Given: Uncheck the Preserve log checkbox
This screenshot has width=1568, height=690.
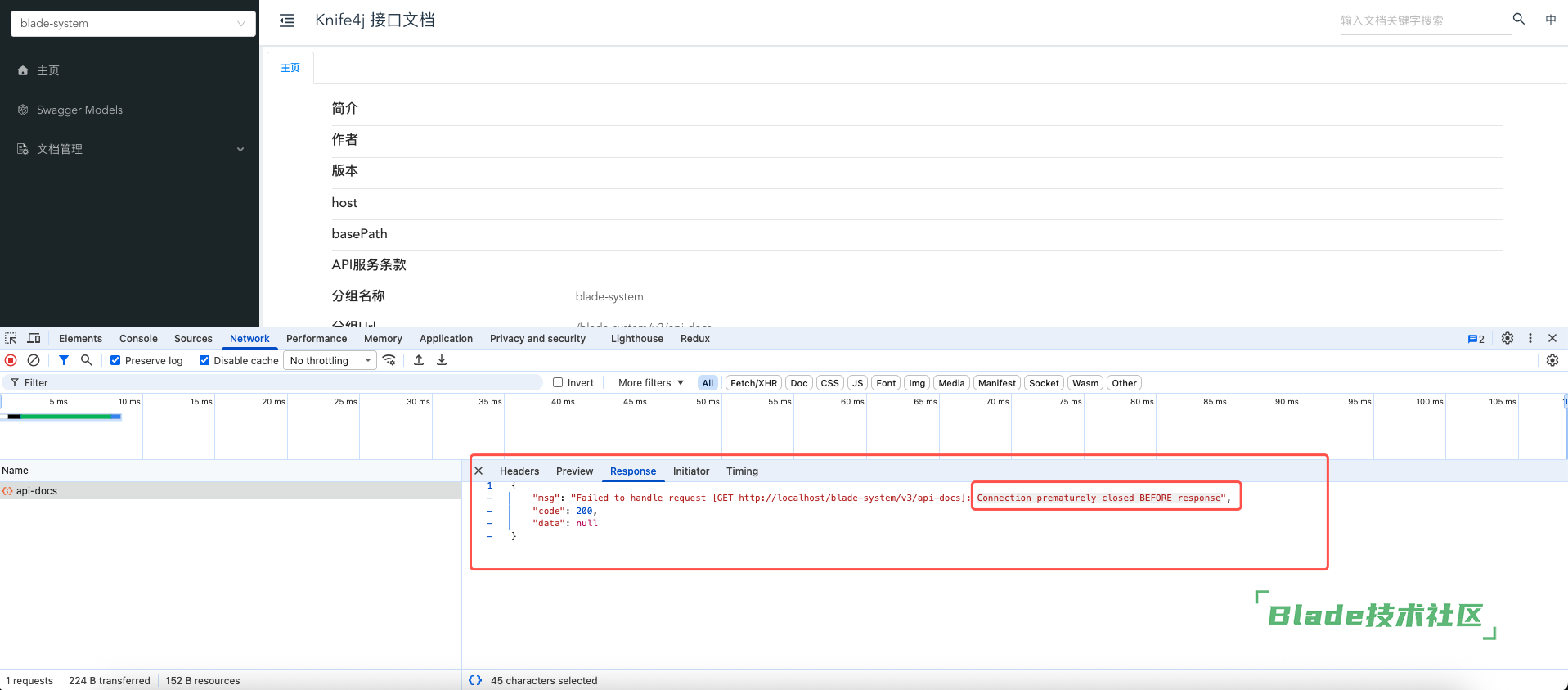Looking at the screenshot, I should pos(115,360).
